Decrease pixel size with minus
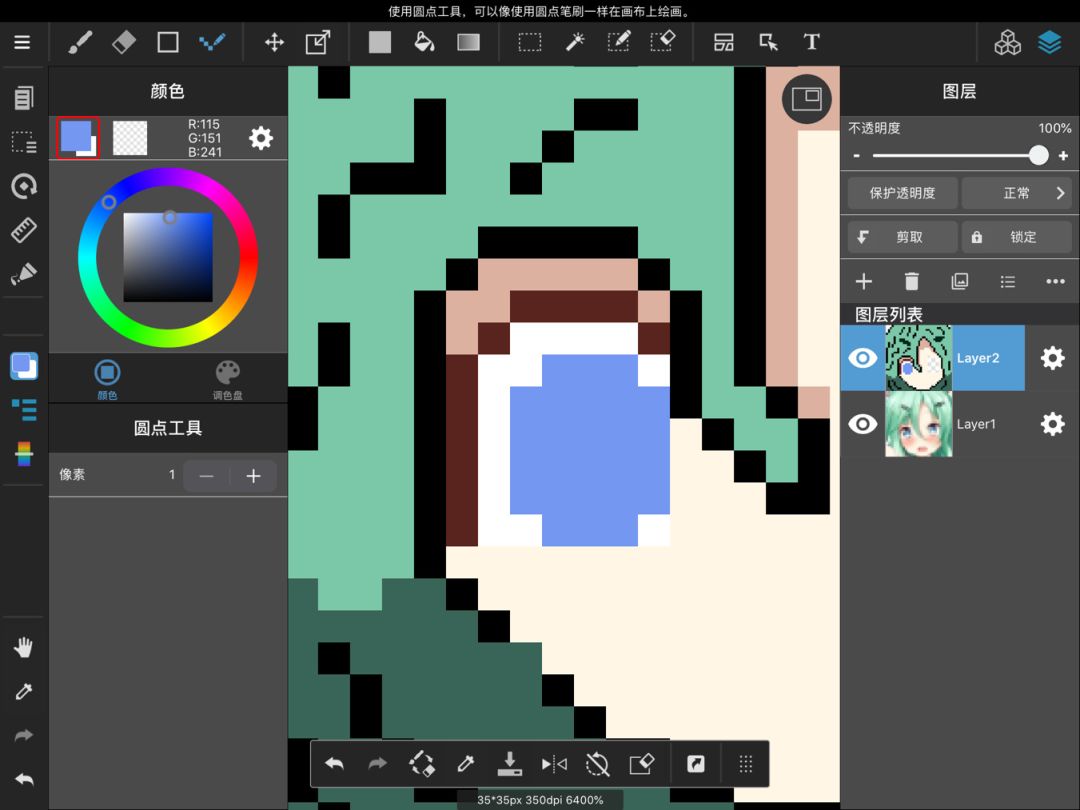Screen dimensions: 1080x810 pyautogui.click(x=206, y=476)
